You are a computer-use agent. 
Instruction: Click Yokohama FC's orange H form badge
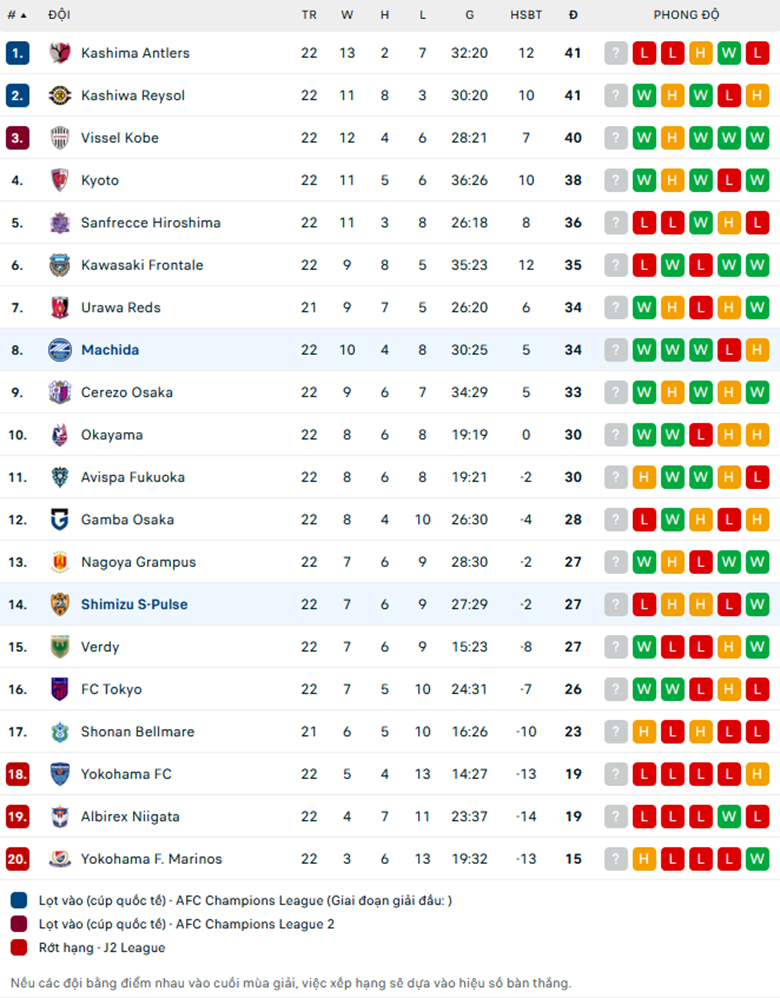pyautogui.click(x=757, y=774)
